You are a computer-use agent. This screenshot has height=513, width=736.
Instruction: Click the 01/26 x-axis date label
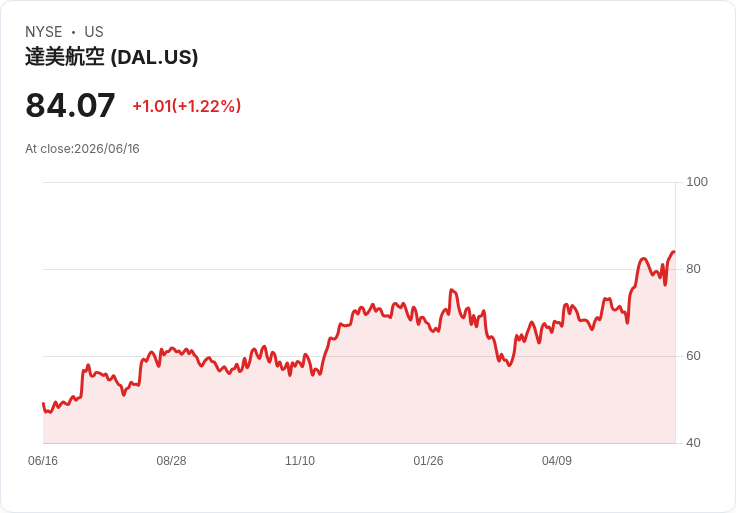[x=428, y=461]
